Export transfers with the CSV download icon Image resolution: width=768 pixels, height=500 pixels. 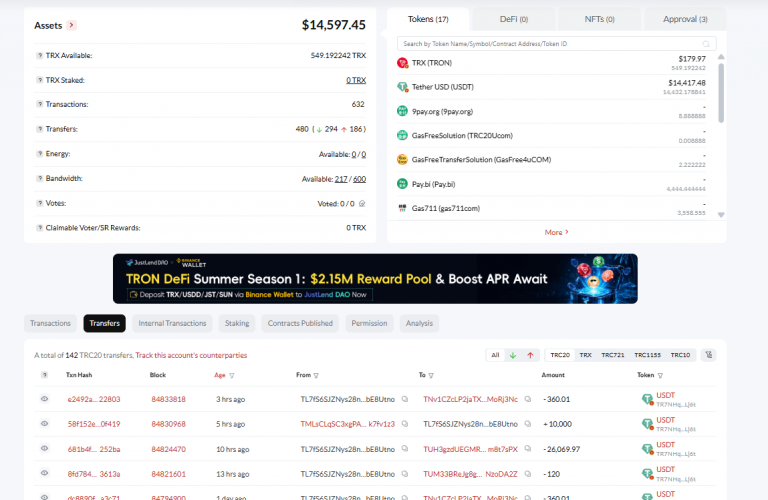coord(709,355)
